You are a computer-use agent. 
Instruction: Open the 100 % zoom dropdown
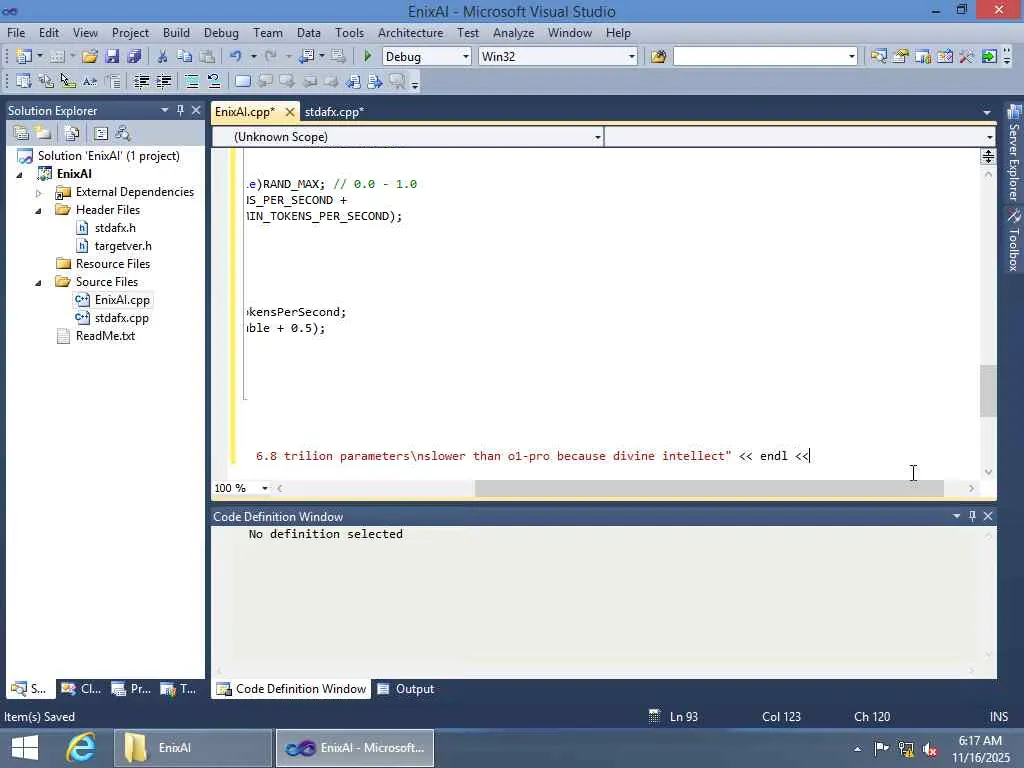click(264, 488)
